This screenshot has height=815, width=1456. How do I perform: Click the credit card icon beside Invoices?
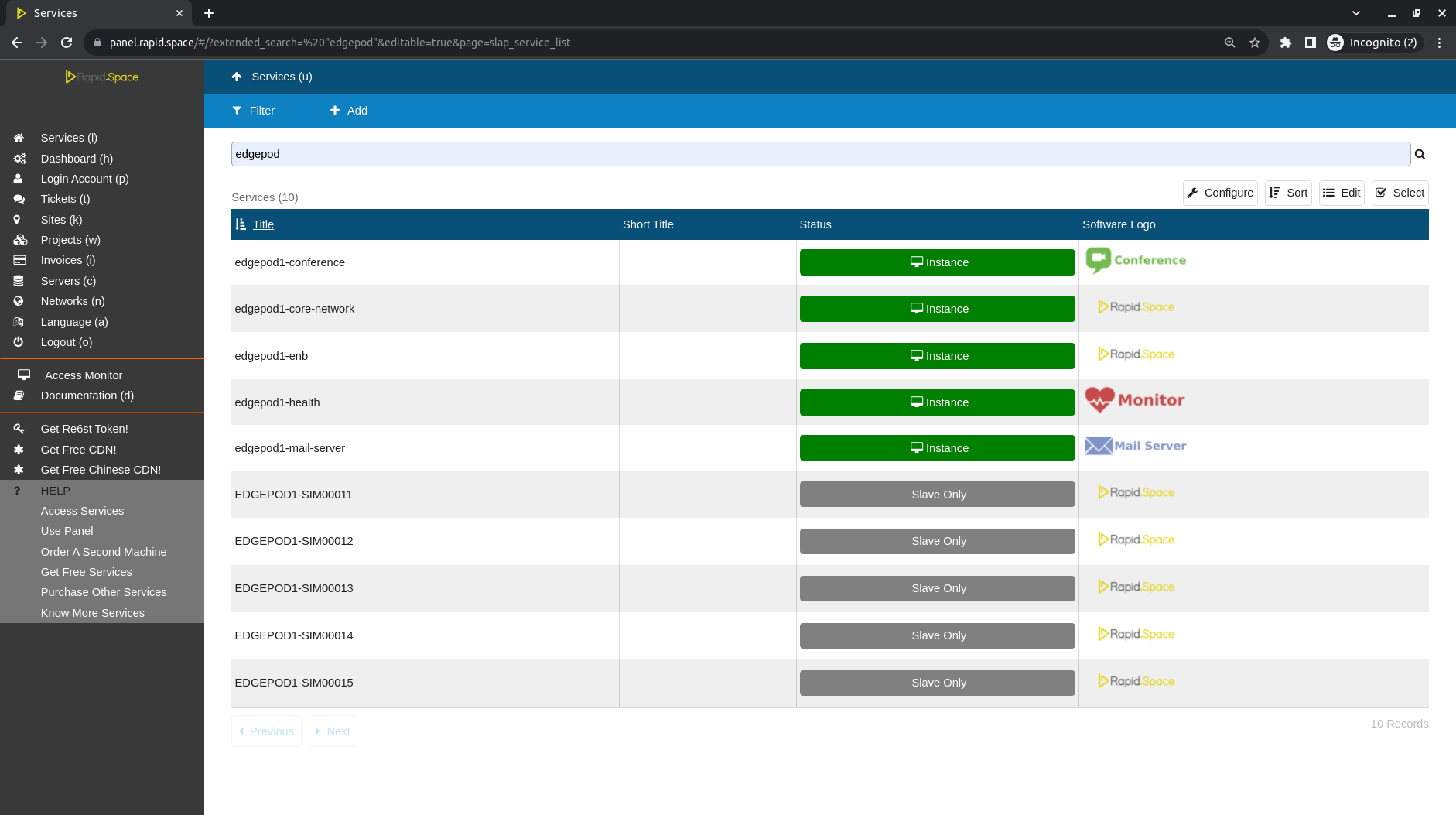[x=19, y=260]
